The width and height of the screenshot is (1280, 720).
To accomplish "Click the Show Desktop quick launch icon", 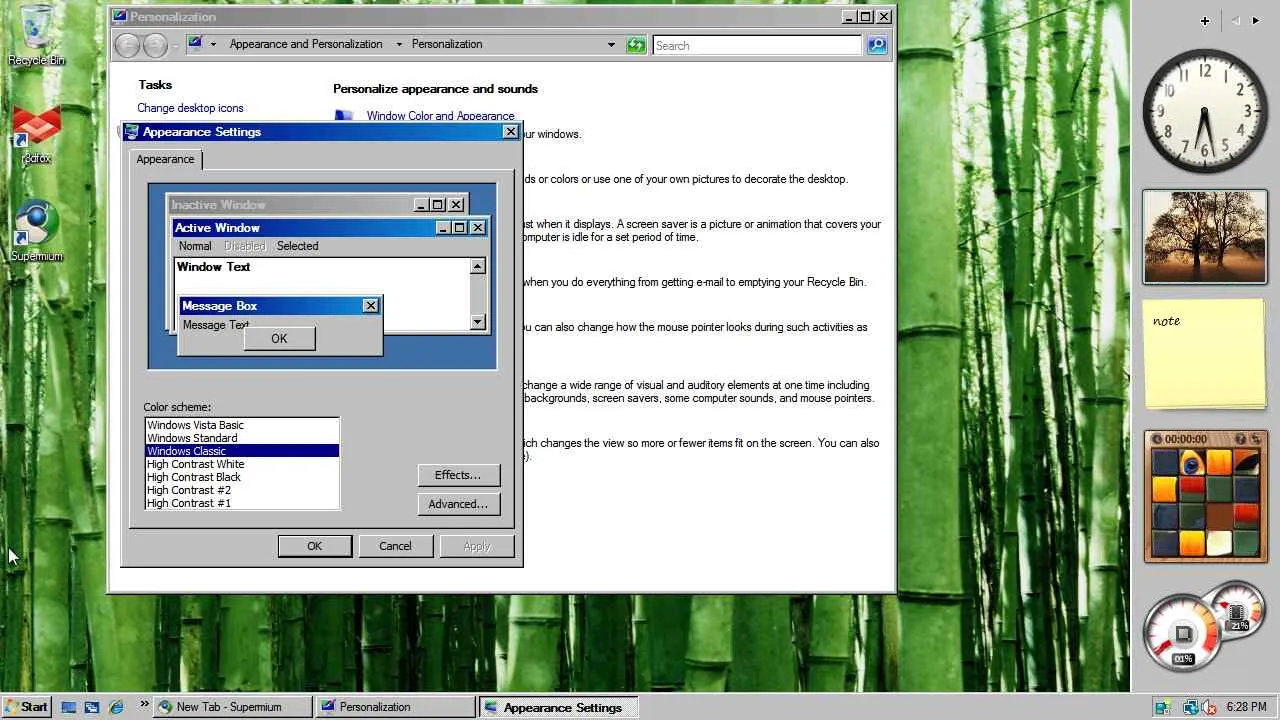I will (x=68, y=707).
